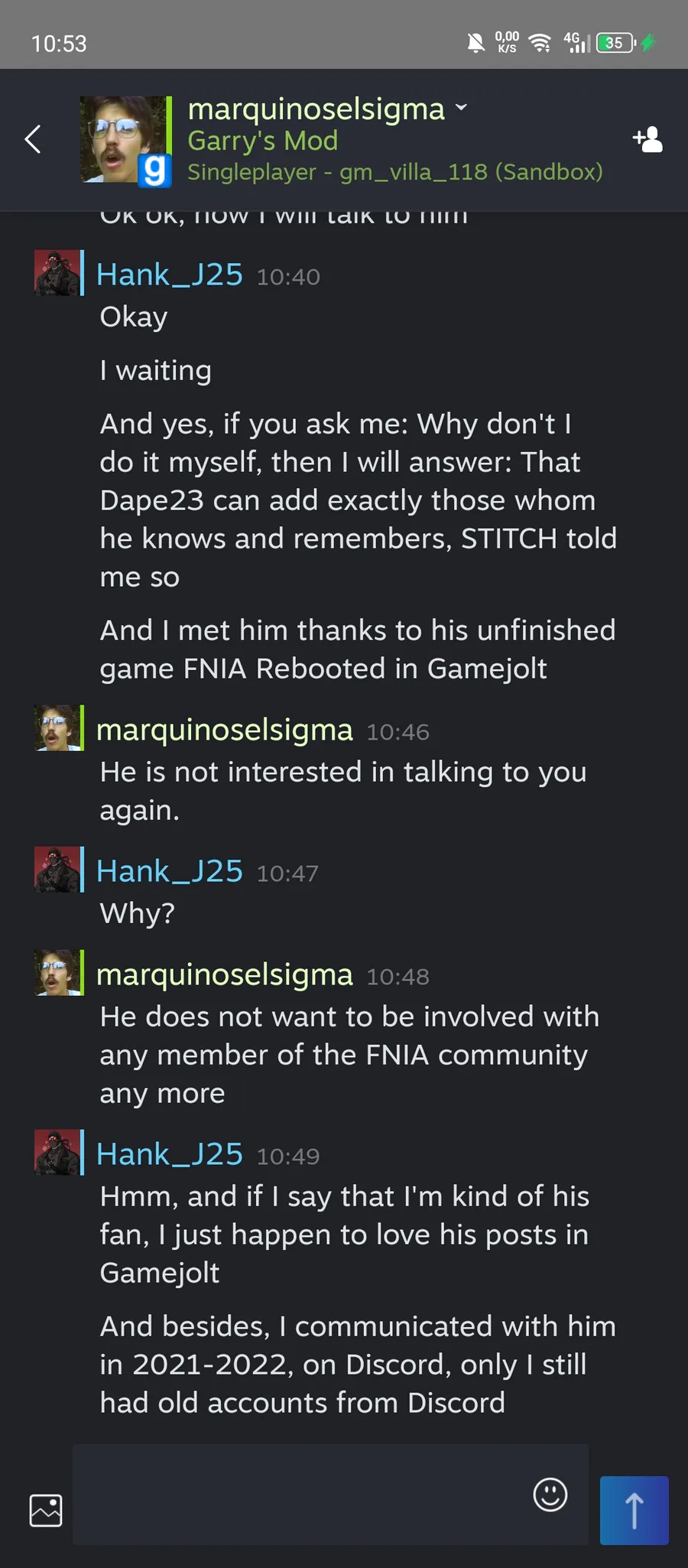This screenshot has width=688, height=1568.
Task: Tap the image attachment icon
Action: click(46, 1510)
